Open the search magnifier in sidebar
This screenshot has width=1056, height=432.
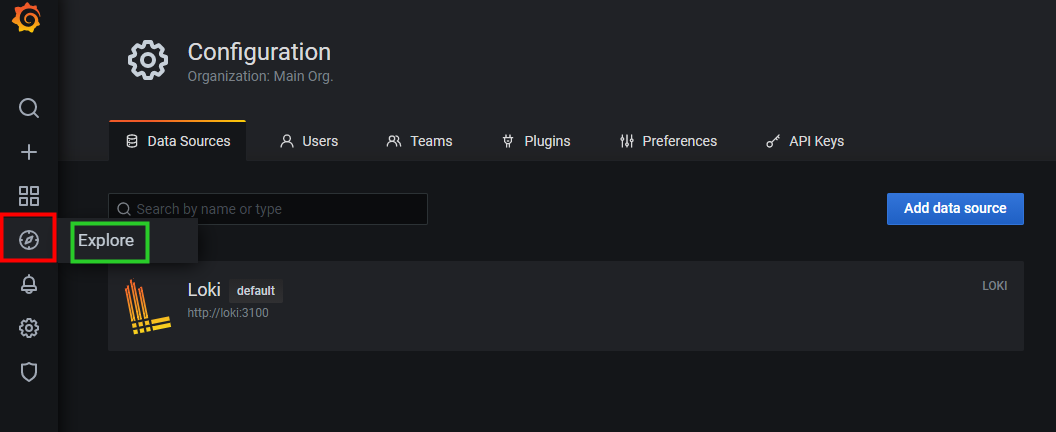pyautogui.click(x=28, y=108)
